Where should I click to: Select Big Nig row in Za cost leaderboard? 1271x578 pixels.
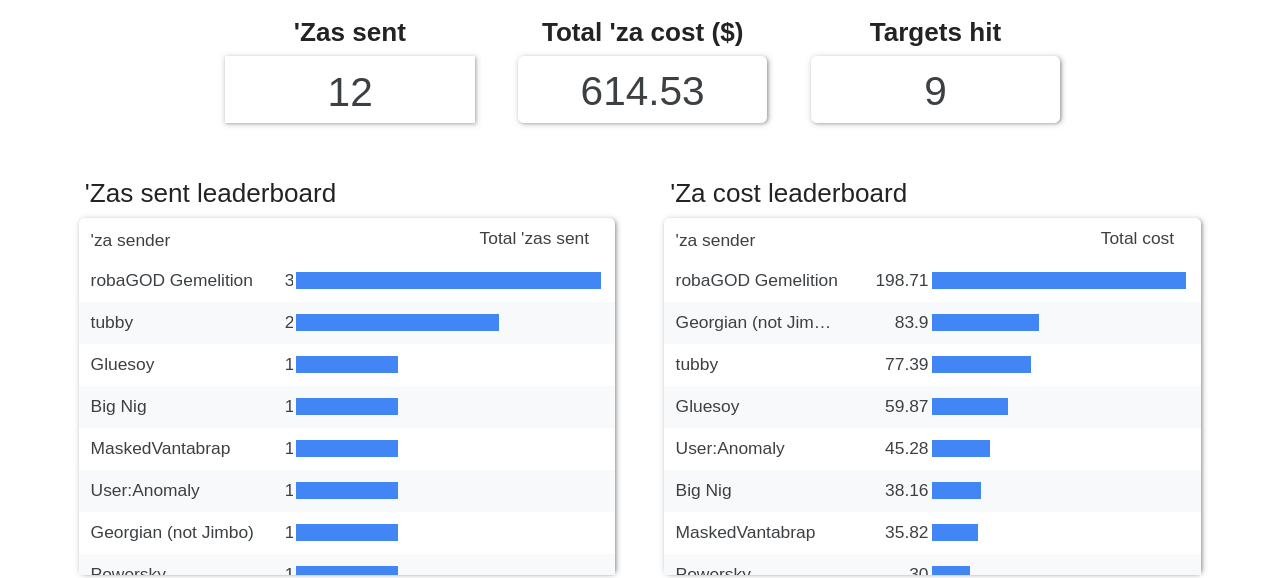point(703,491)
